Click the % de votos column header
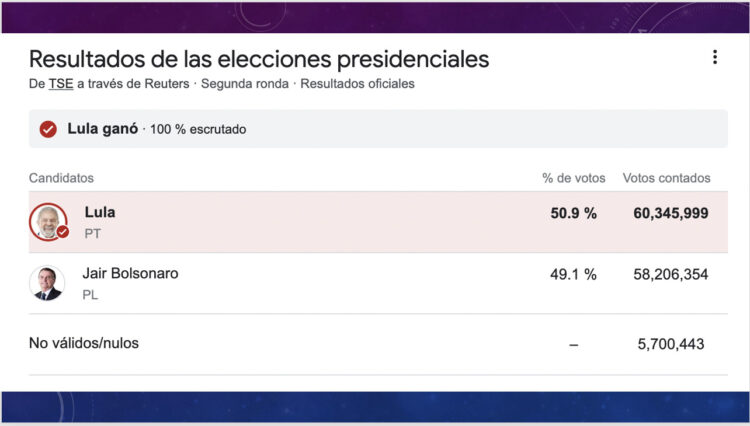Screen dimensions: 750x426 tap(573, 178)
